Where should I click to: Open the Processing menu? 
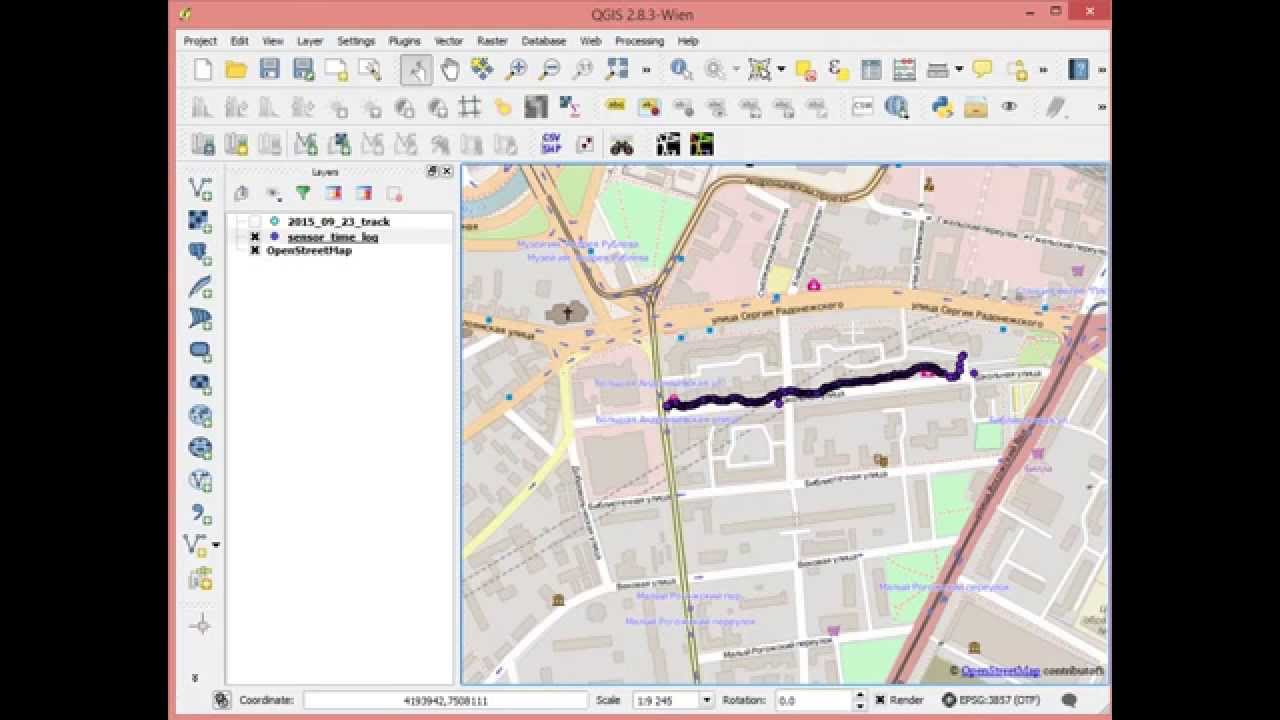(x=639, y=41)
